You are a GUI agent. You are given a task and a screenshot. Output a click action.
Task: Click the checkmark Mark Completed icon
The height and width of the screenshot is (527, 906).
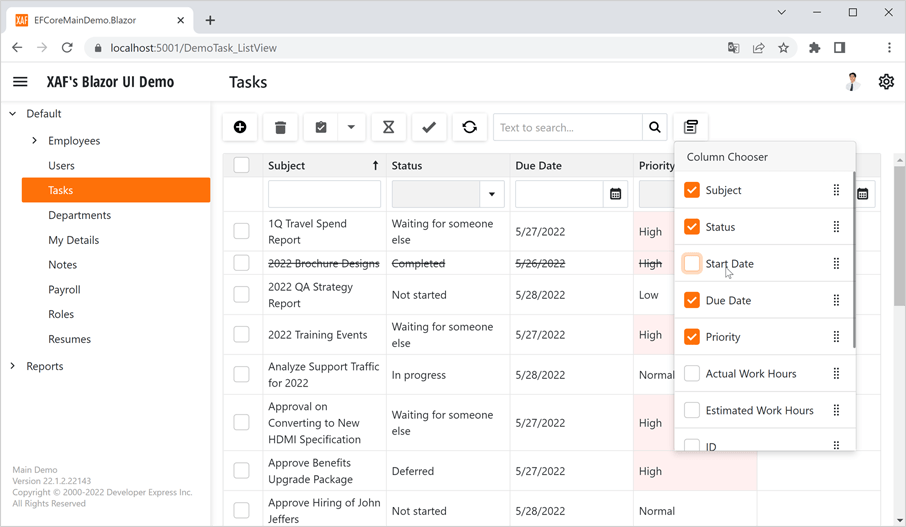click(428, 127)
